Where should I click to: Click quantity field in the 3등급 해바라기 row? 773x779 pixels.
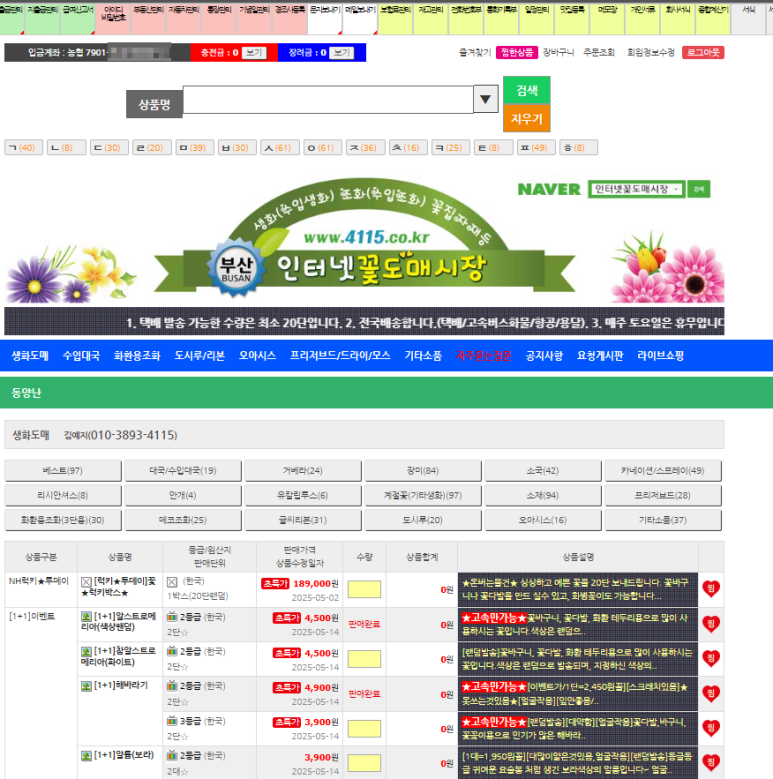coord(364,728)
